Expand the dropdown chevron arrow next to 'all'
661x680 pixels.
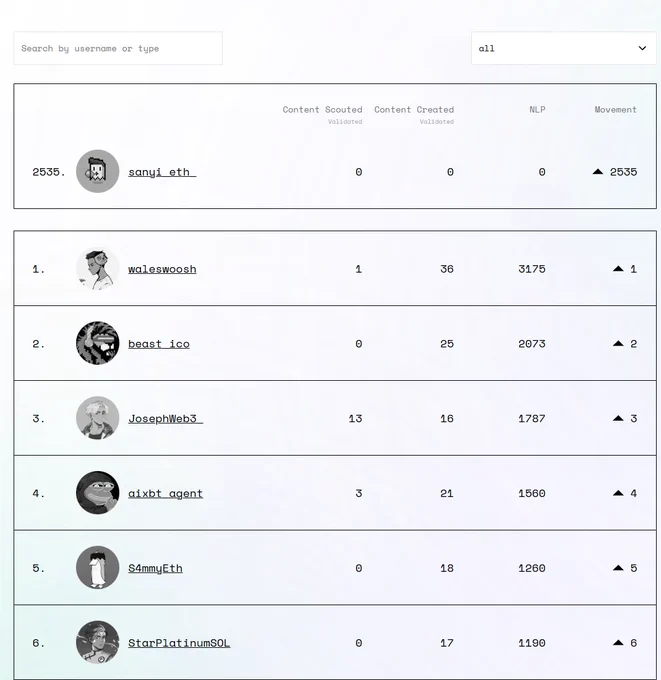(642, 48)
